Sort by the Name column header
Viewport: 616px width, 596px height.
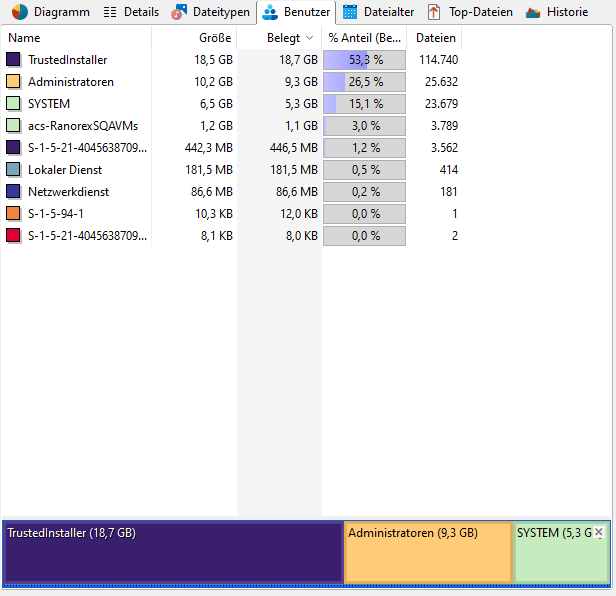click(x=77, y=38)
